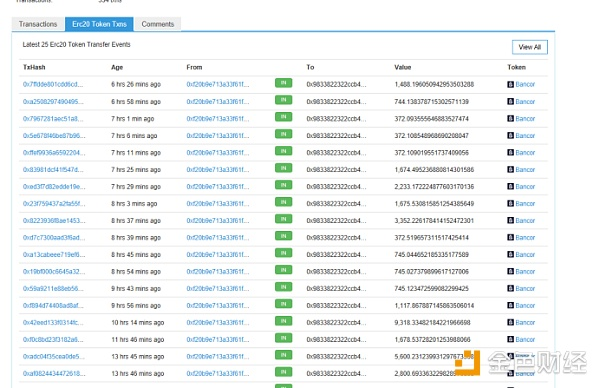
Task: Open TxHash link in 7 hrs 11 mins row
Action: click(54, 152)
